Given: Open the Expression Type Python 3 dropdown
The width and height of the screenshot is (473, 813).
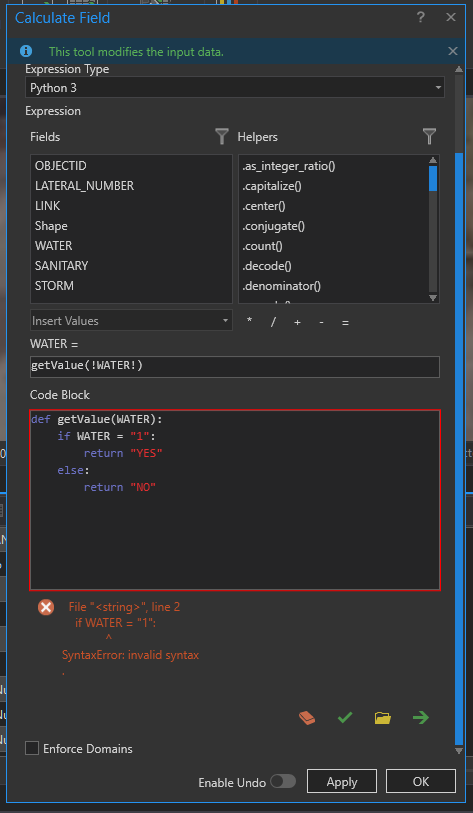Looking at the screenshot, I should 235,88.
